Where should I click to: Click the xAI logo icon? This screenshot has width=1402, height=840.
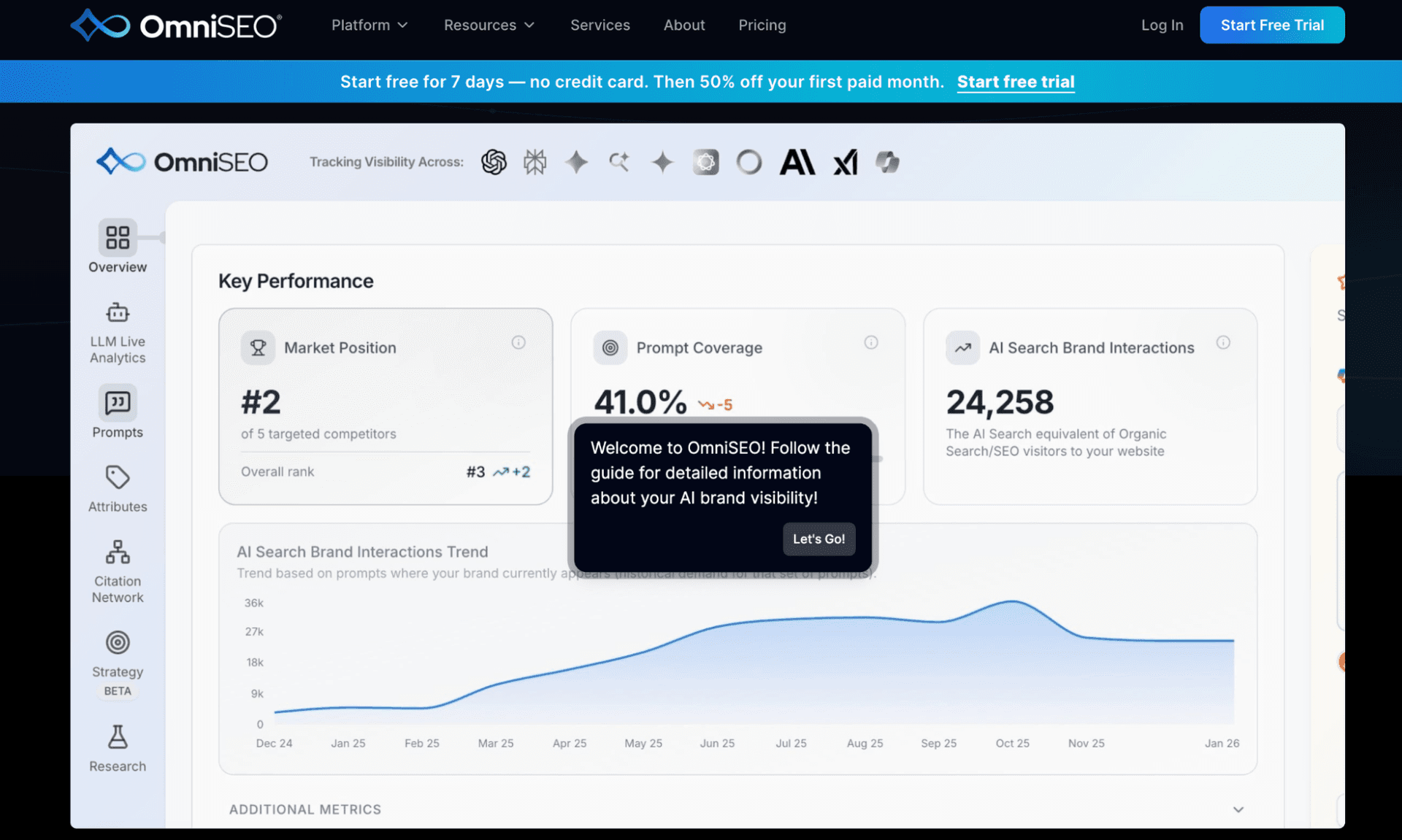click(846, 162)
